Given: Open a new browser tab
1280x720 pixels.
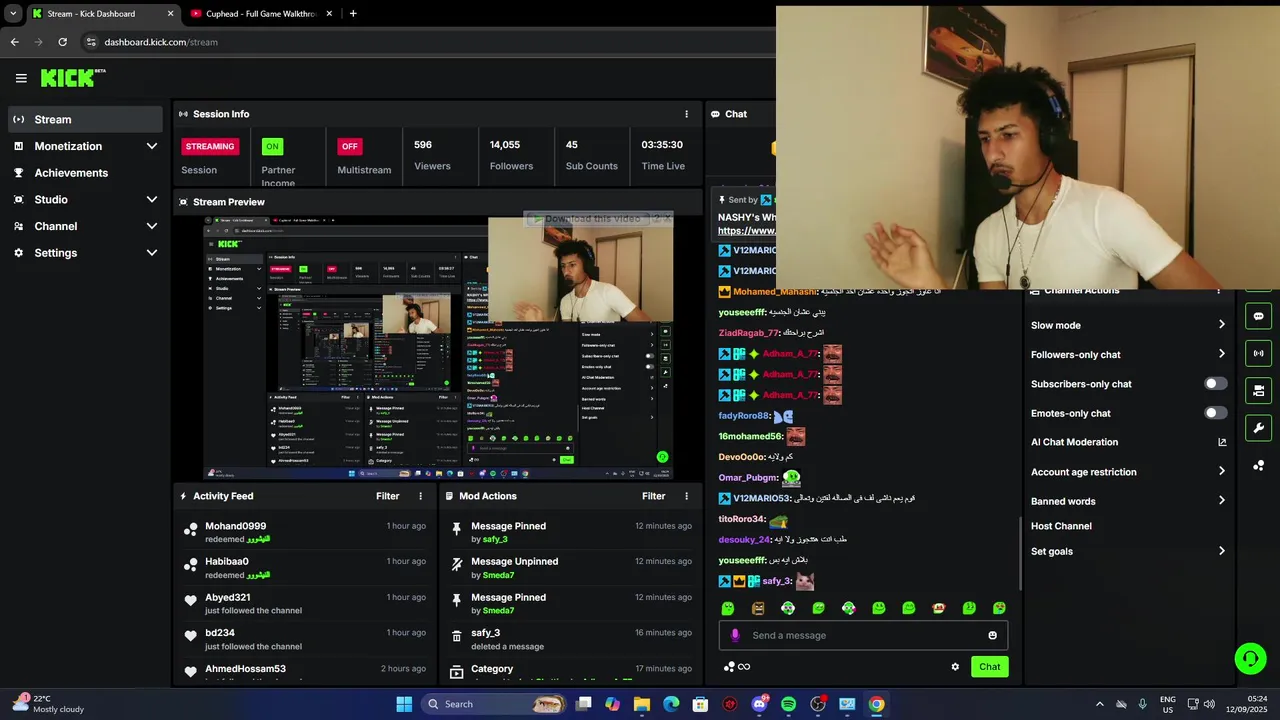Looking at the screenshot, I should pos(353,14).
